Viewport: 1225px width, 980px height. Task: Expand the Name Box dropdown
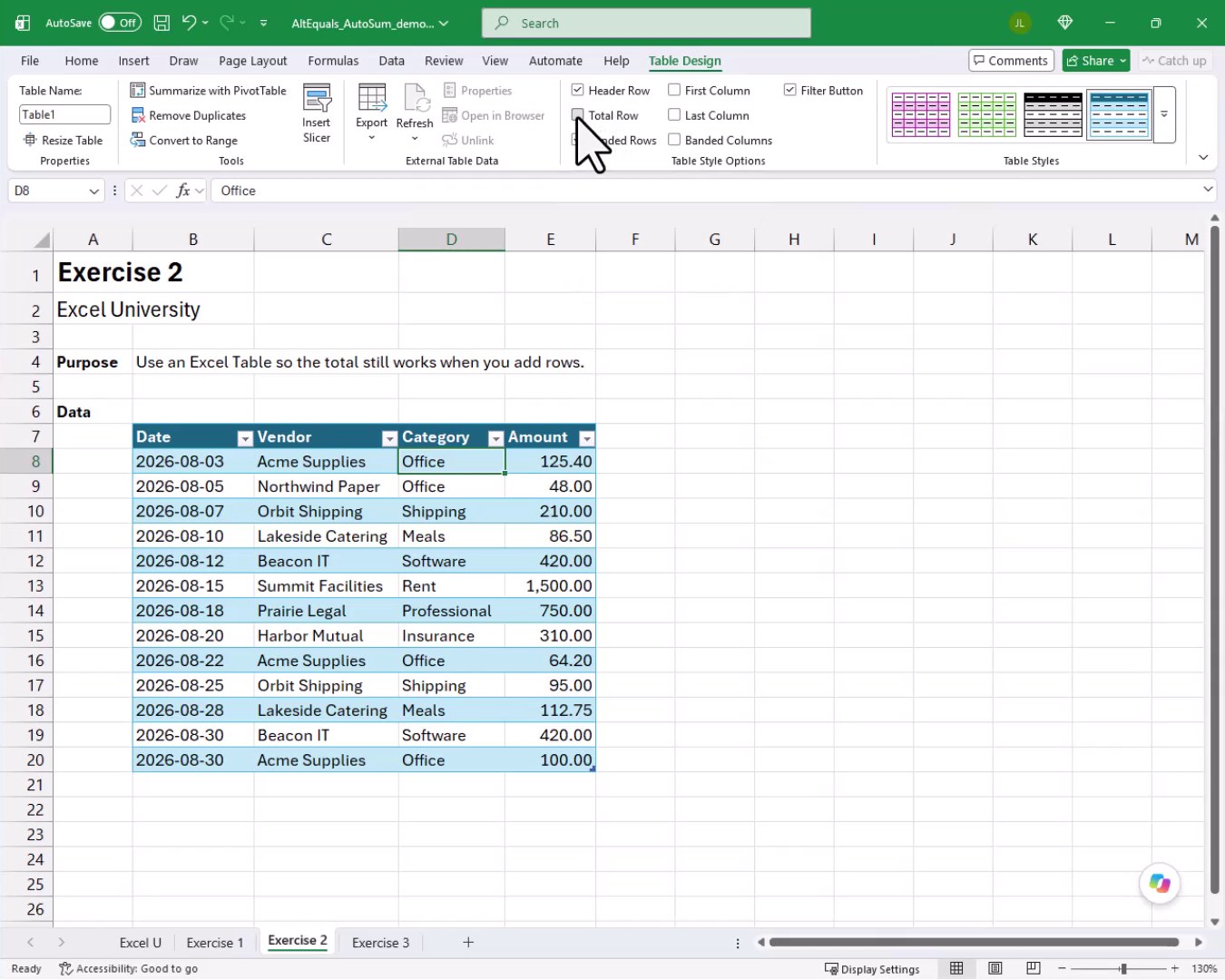point(93,191)
